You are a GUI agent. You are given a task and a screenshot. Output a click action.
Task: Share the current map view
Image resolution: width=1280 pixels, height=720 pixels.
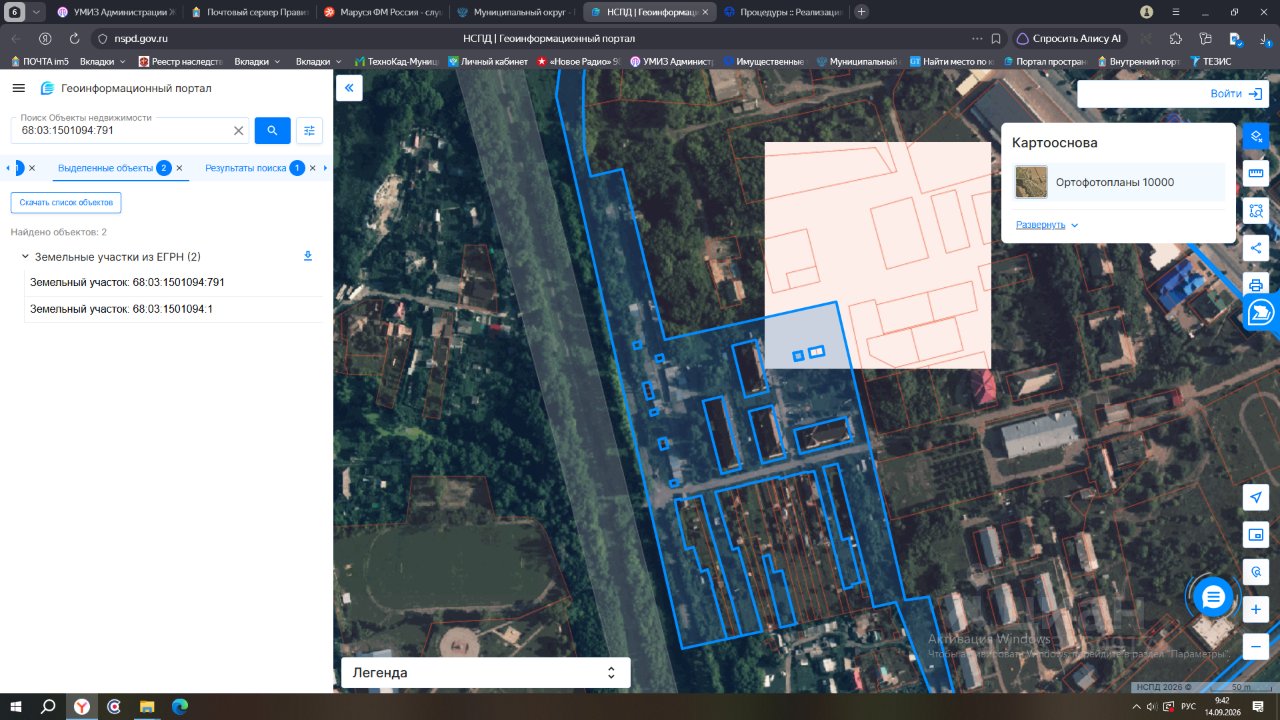1256,248
